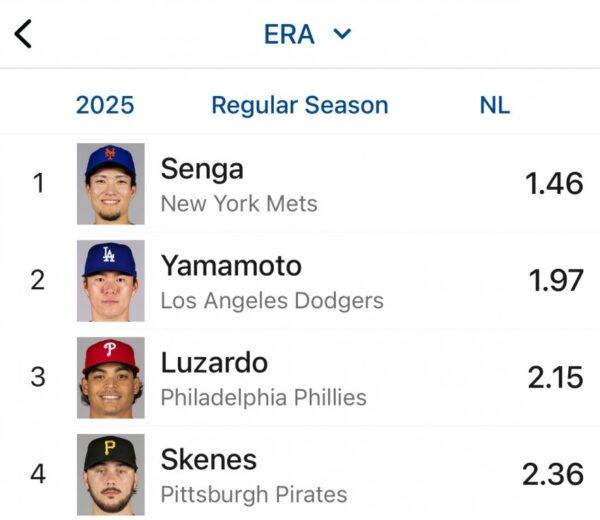Open Yamamoto's player headshot
Screen dimensions: 600x520
(x=110, y=280)
